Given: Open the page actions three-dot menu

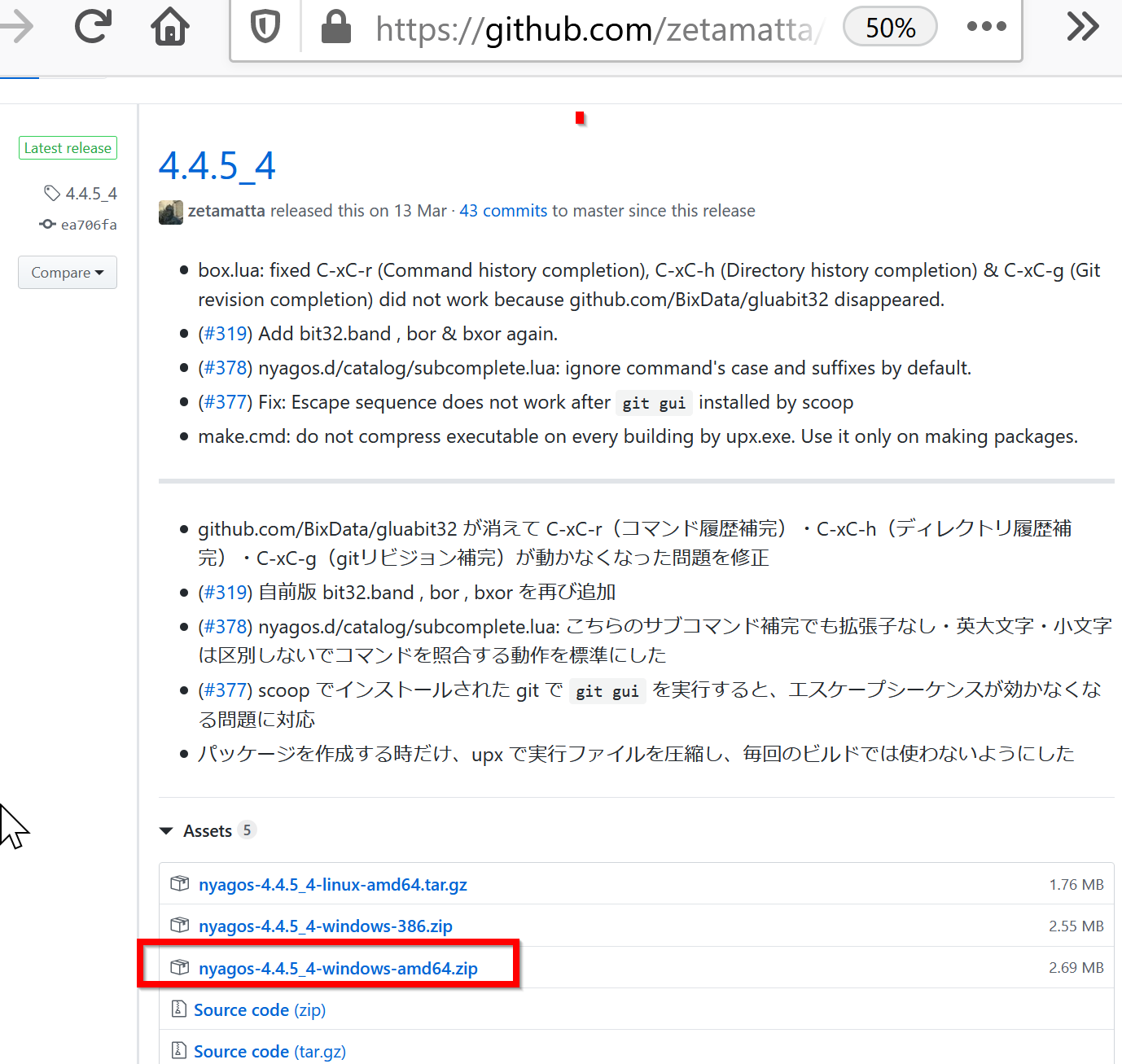Looking at the screenshot, I should pos(986,27).
